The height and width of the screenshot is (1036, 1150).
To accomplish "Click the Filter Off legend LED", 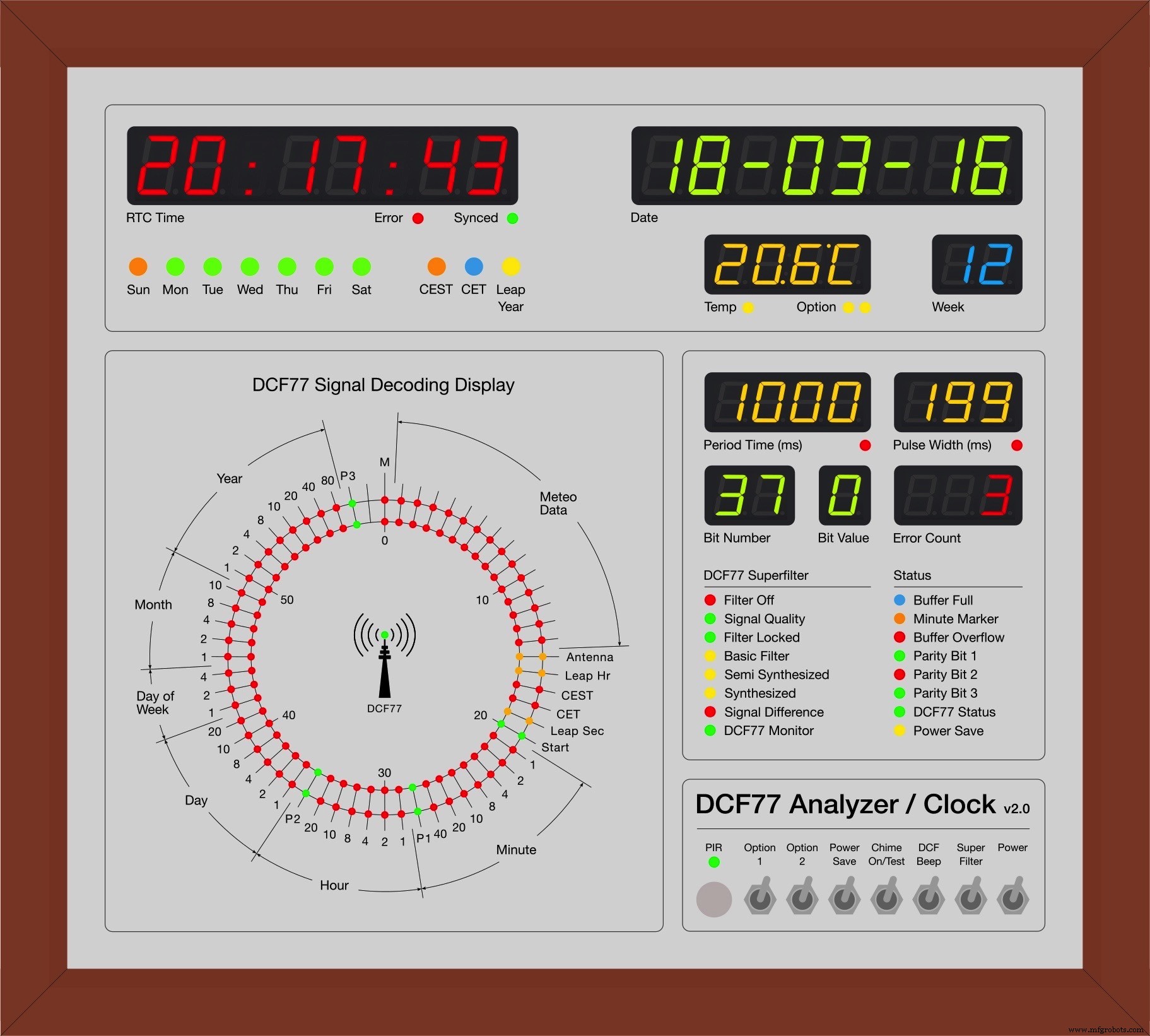I will [x=710, y=600].
